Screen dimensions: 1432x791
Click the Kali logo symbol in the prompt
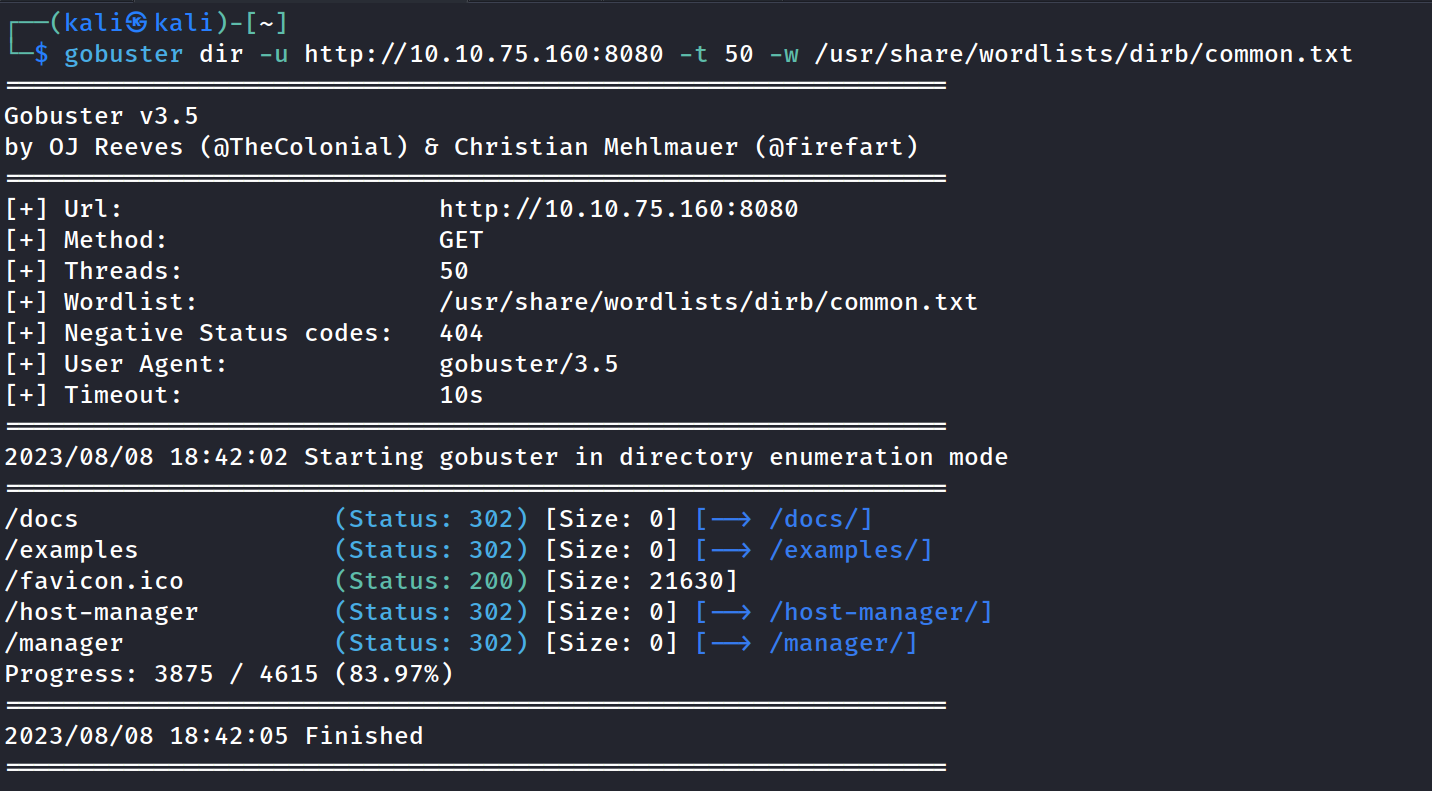pos(135,23)
